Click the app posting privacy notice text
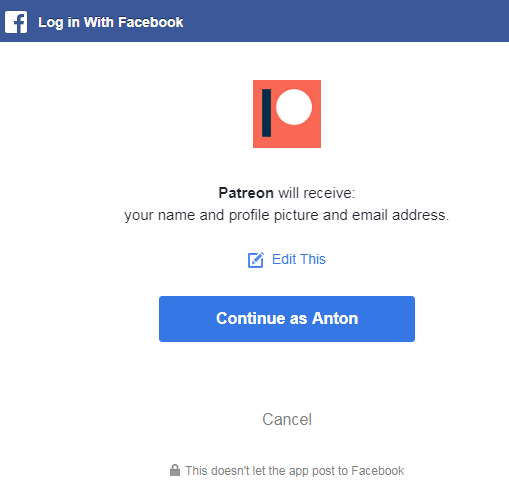 coord(295,471)
